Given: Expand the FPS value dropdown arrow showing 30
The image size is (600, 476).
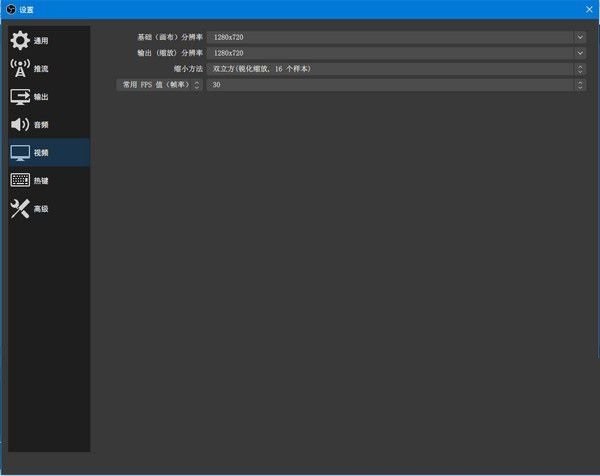Looking at the screenshot, I should tap(580, 85).
